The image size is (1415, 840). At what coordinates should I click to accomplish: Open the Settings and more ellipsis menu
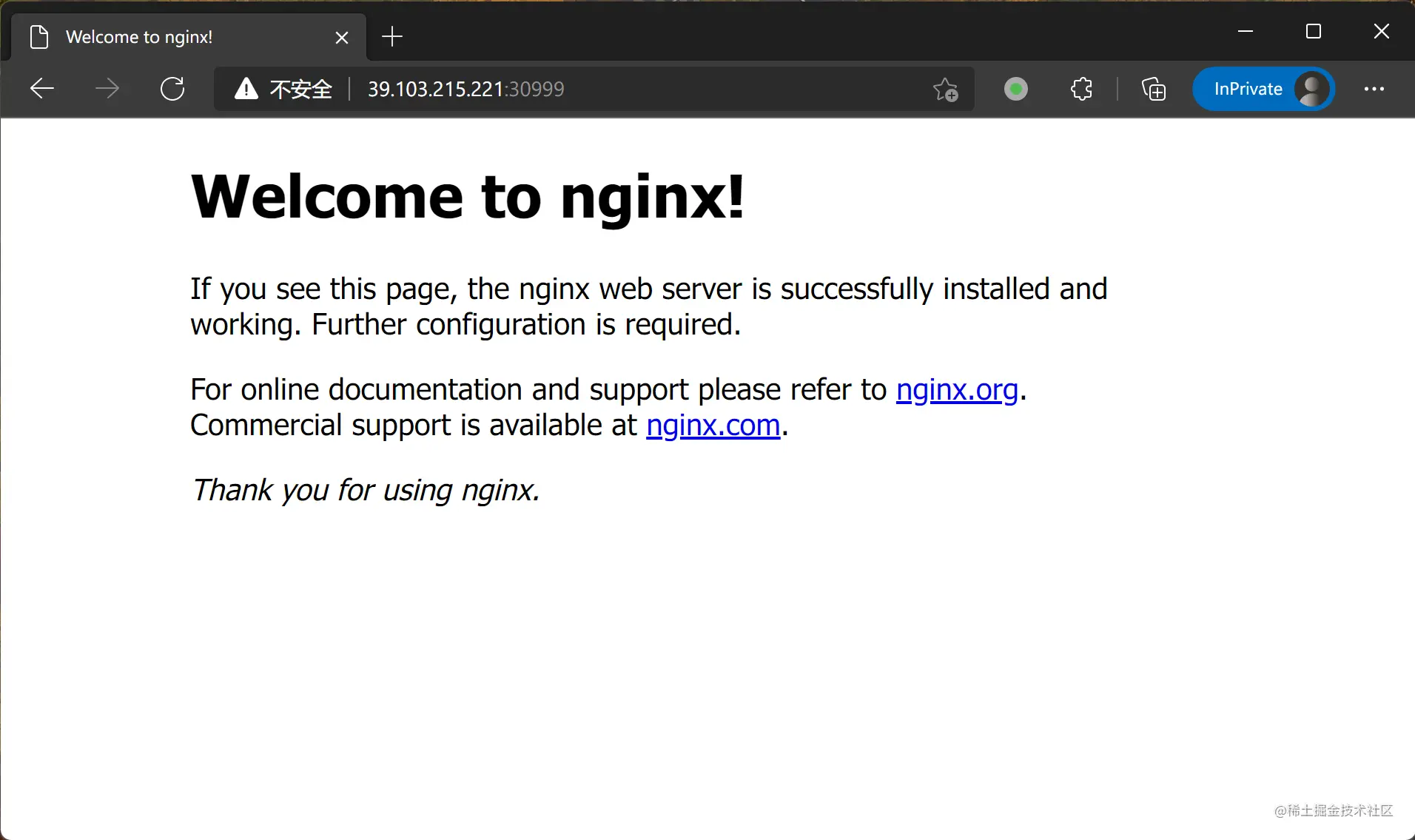point(1374,89)
